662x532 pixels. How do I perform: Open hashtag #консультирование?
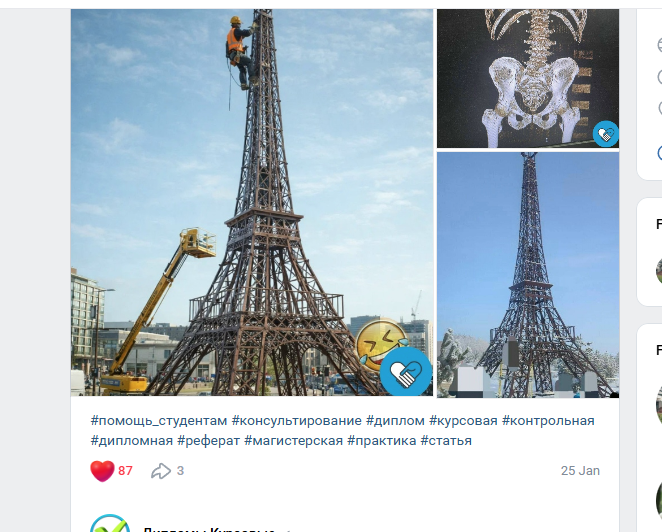click(296, 421)
